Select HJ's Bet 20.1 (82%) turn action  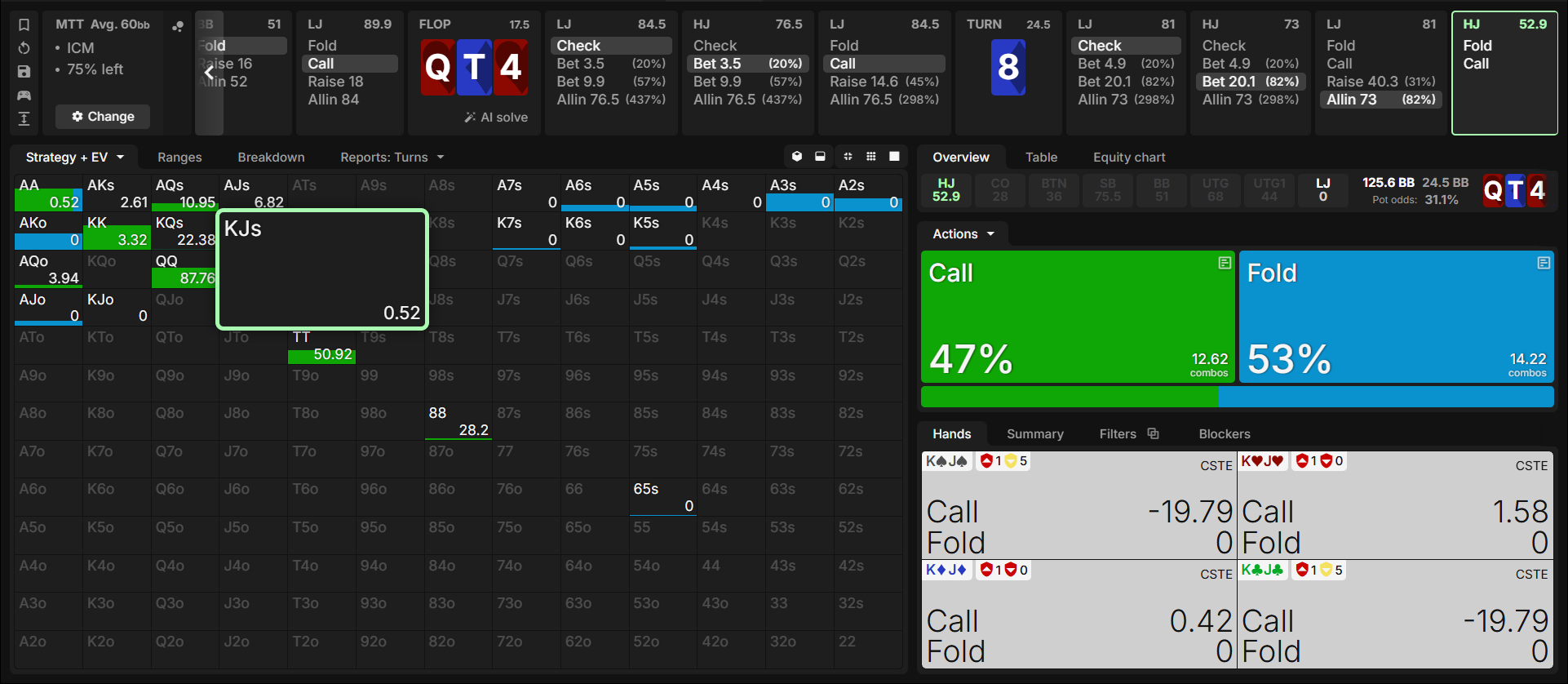pyautogui.click(x=1250, y=82)
